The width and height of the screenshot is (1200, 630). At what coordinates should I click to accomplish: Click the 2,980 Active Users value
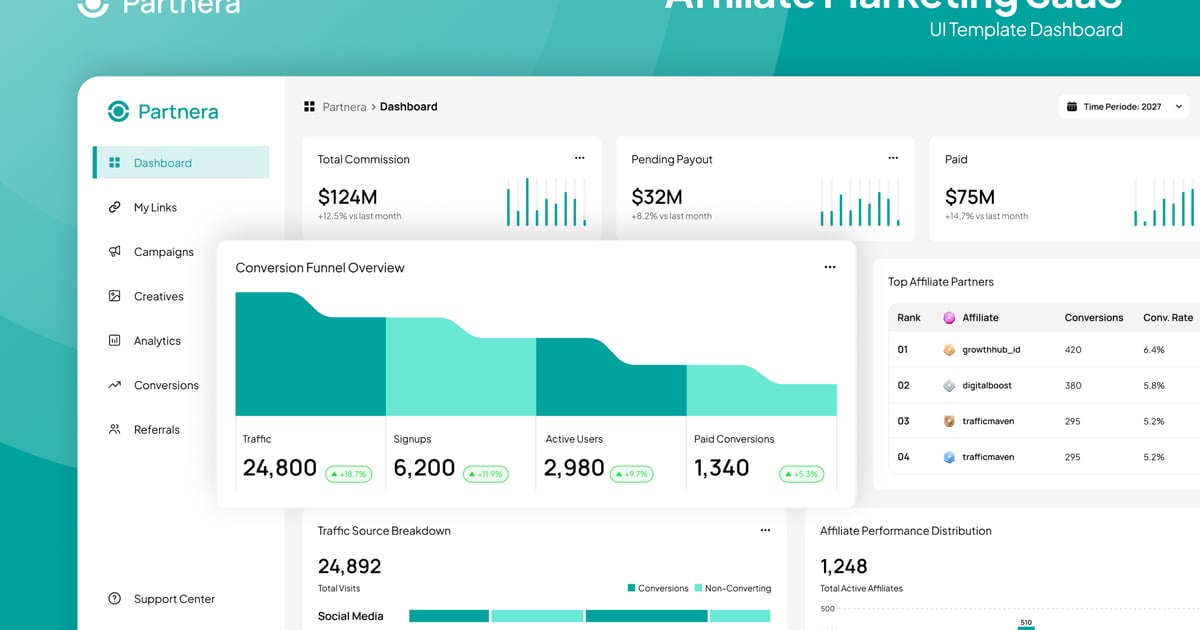coord(574,468)
